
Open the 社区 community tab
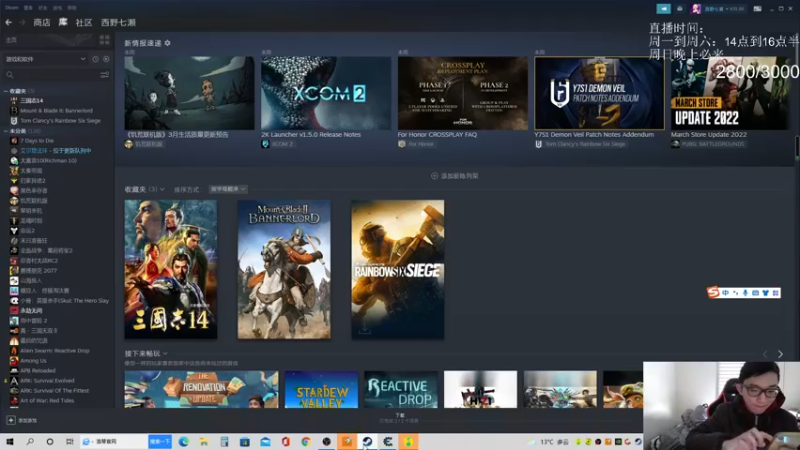84,22
